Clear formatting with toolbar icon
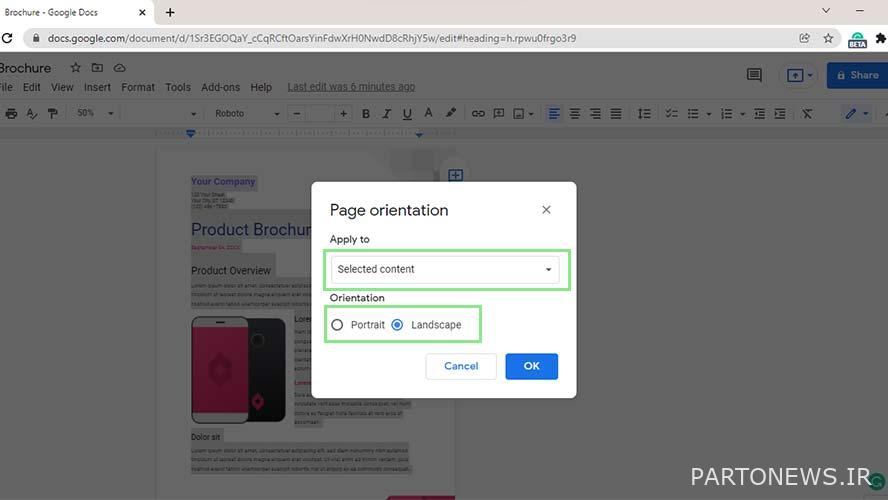The image size is (888, 500). point(806,114)
